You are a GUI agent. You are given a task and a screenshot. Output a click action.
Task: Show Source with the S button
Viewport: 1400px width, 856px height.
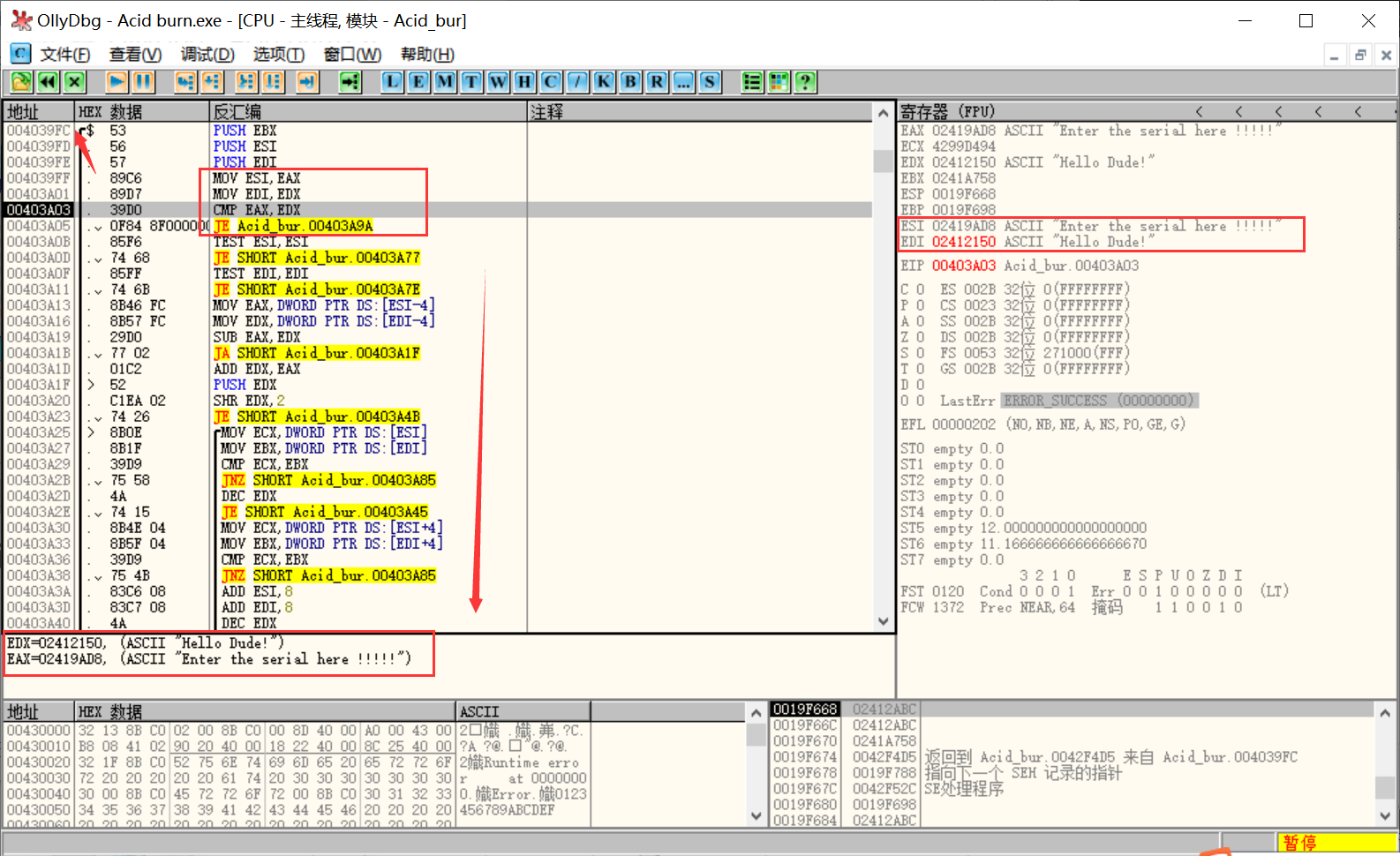click(710, 82)
